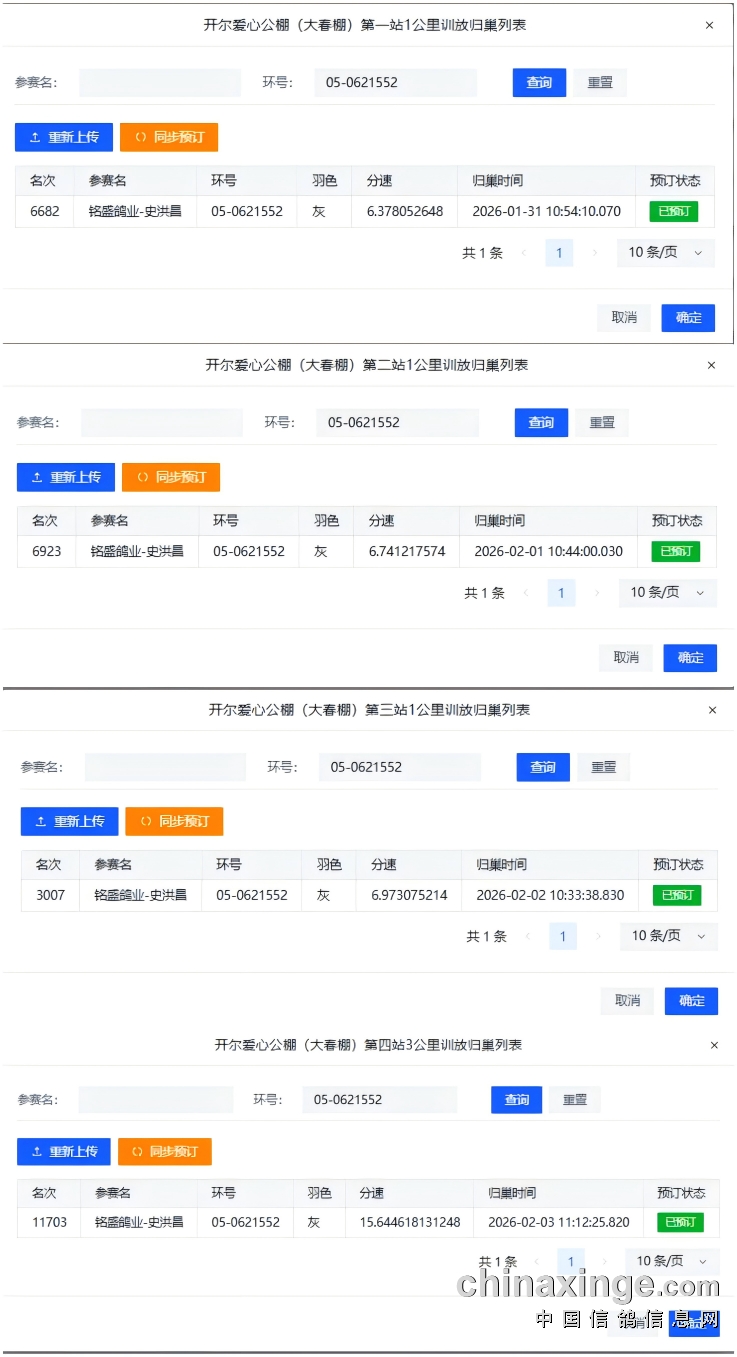Viewport: 737px width, 1357px height.
Task: Click the upload icon on 重新上传 in the 第一站 dialog
Action: point(35,138)
